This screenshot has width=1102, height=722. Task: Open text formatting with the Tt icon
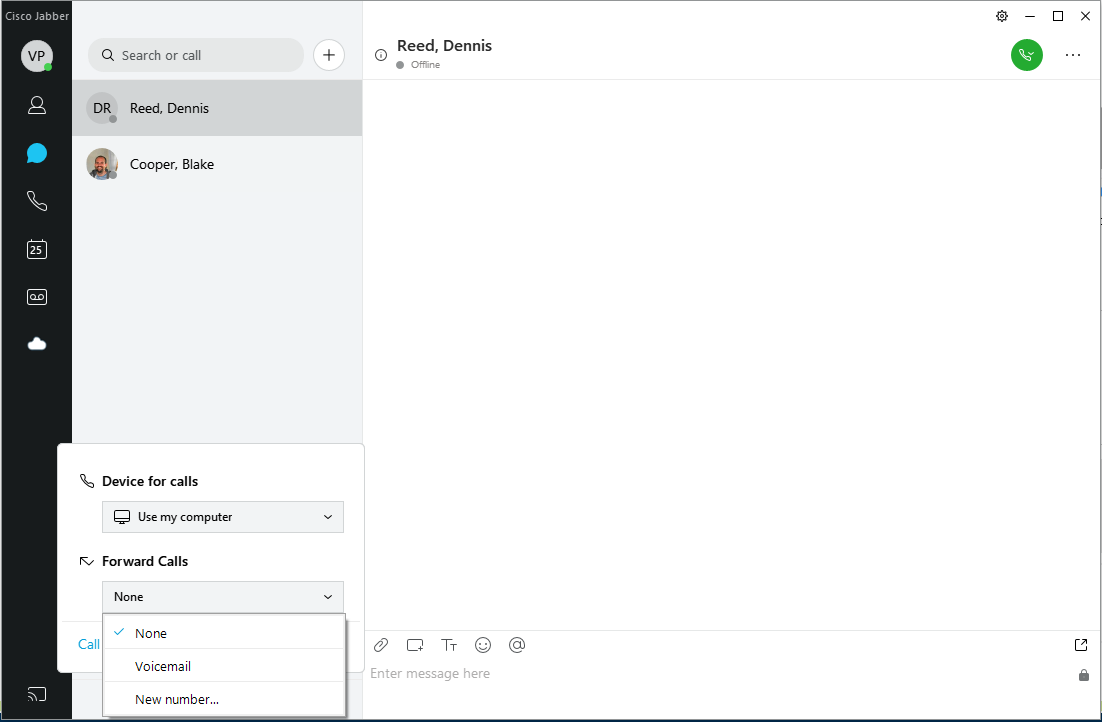coord(449,645)
